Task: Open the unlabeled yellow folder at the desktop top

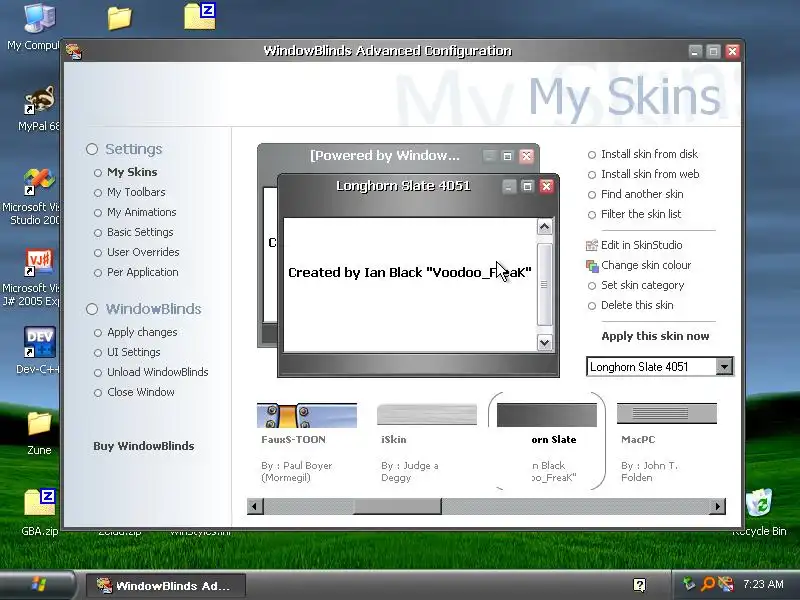Action: point(119,18)
